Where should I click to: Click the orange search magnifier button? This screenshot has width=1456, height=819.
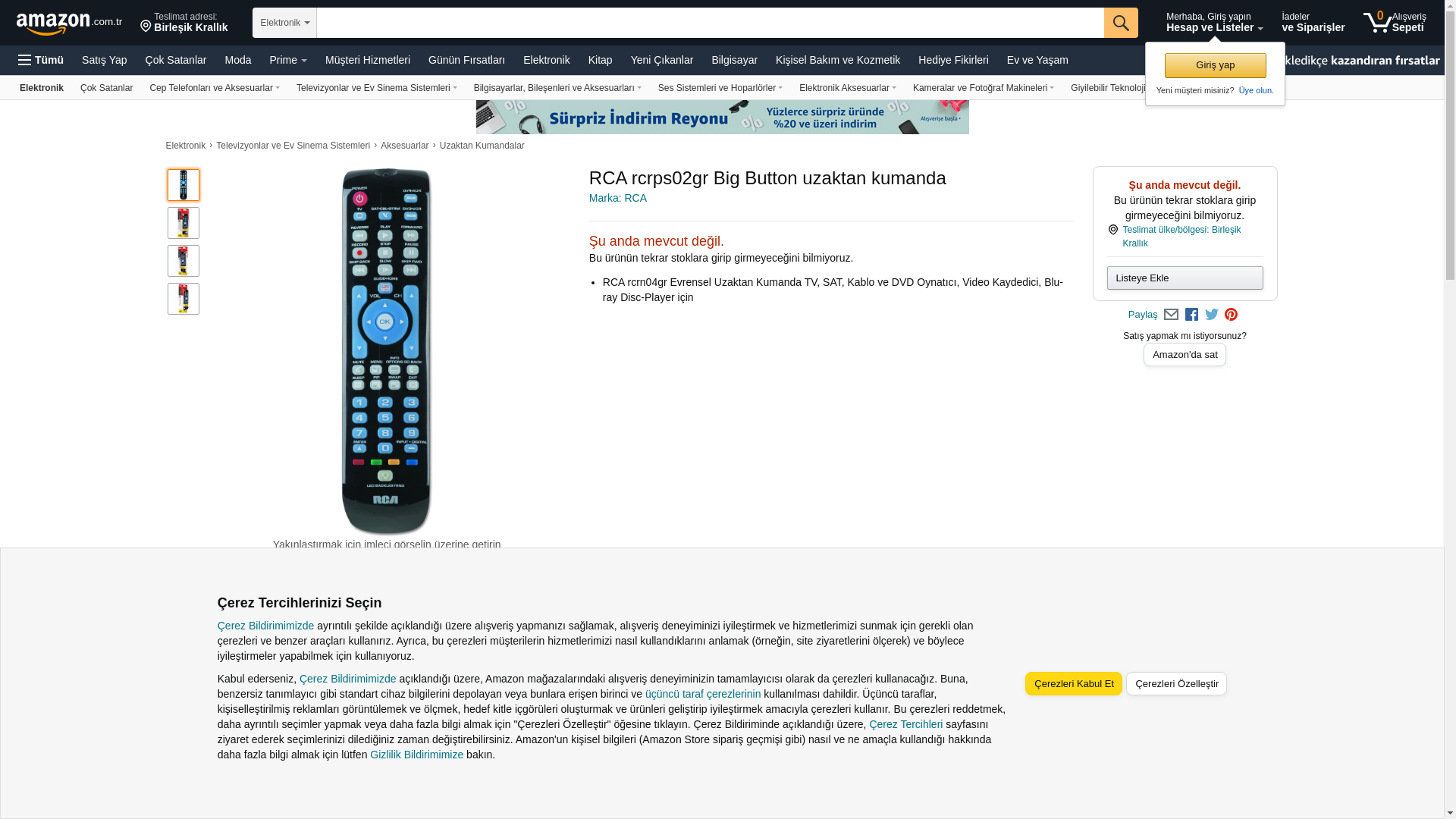[x=1121, y=23]
